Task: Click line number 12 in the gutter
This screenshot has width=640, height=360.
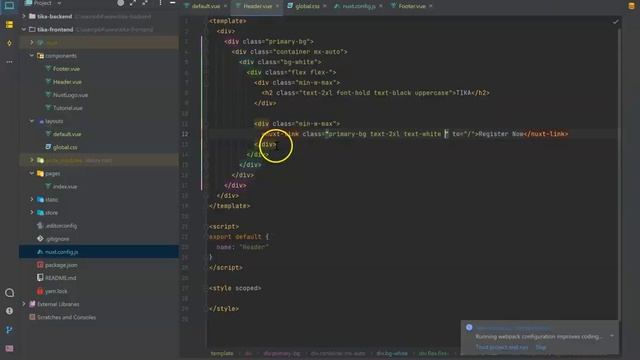Action: tap(185, 134)
